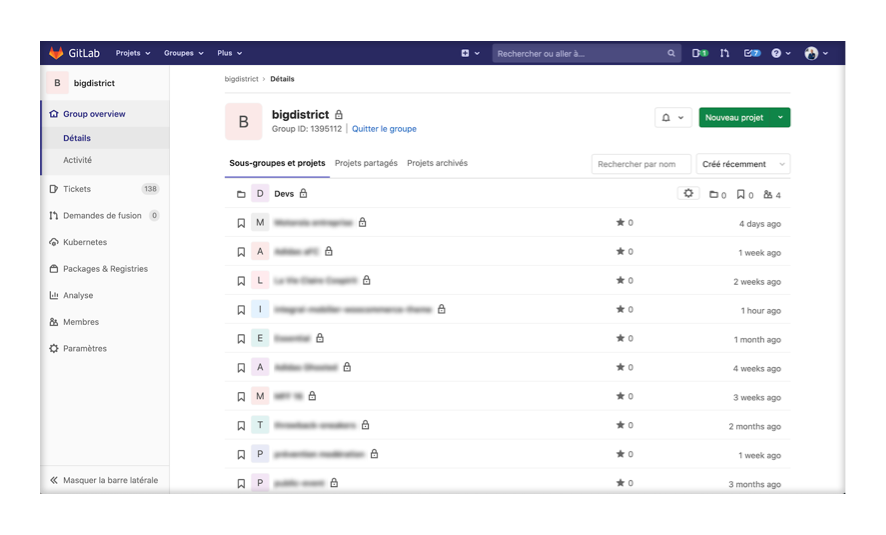
Task: Click the Packages & Registries sidebar icon
Action: [x=54, y=269]
